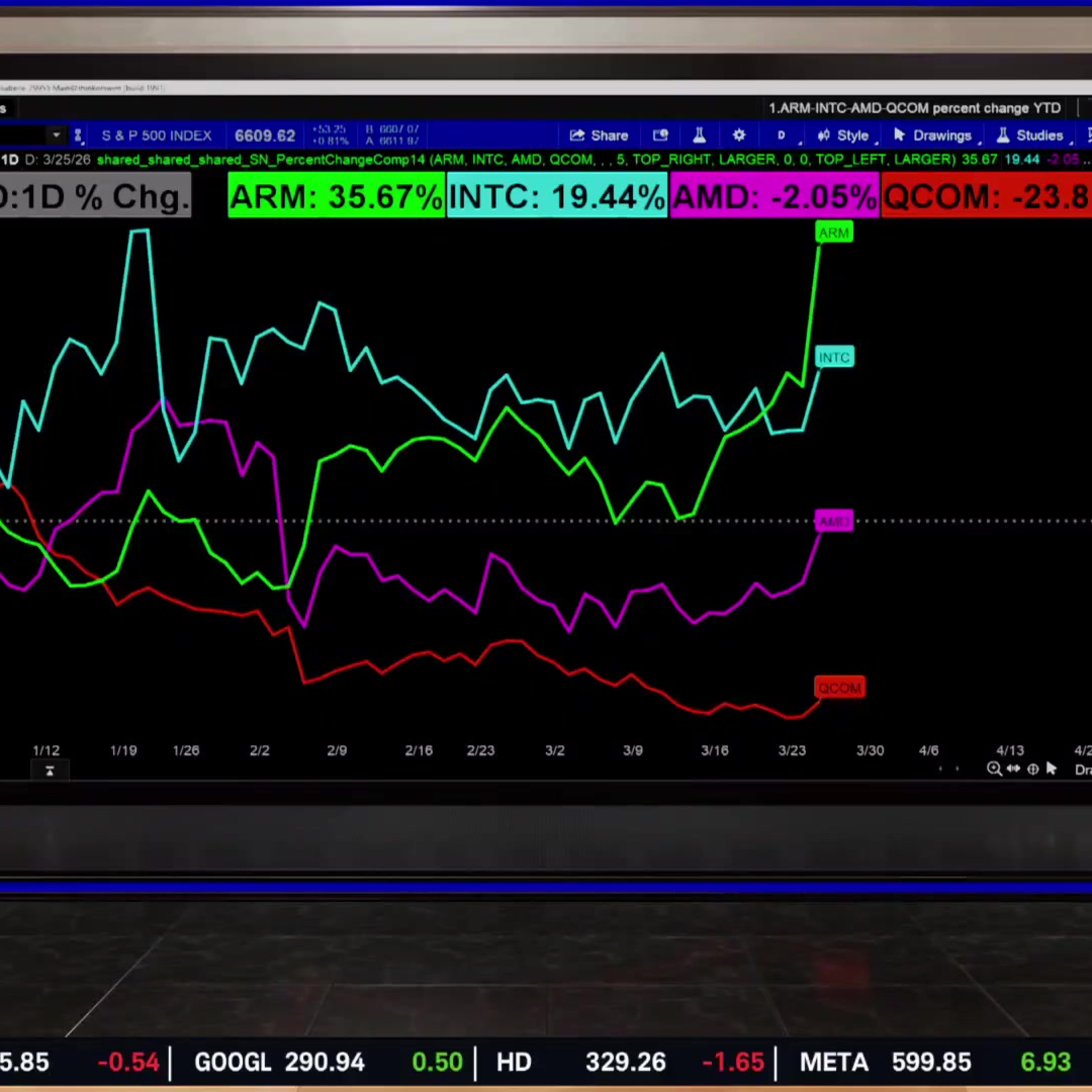Open the flask icon next to gear
This screenshot has width=1092, height=1092.
(699, 136)
